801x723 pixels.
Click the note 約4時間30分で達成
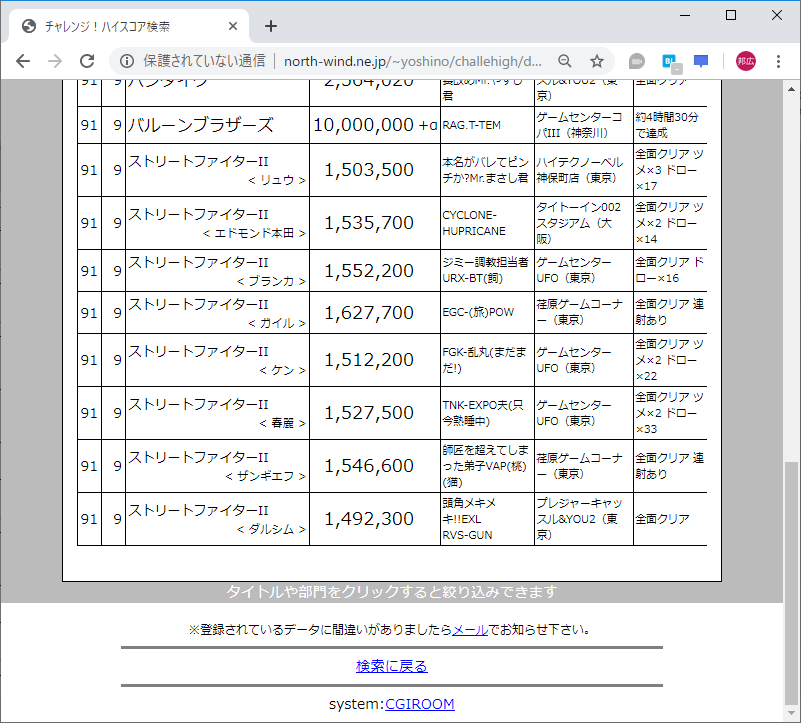coord(667,125)
